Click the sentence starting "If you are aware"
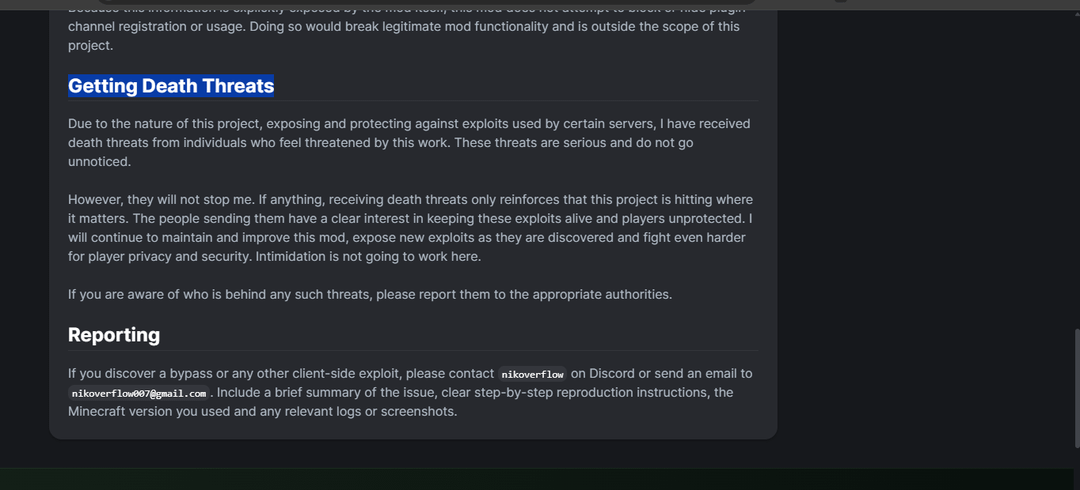Screen dimensions: 1080x490 369,294
